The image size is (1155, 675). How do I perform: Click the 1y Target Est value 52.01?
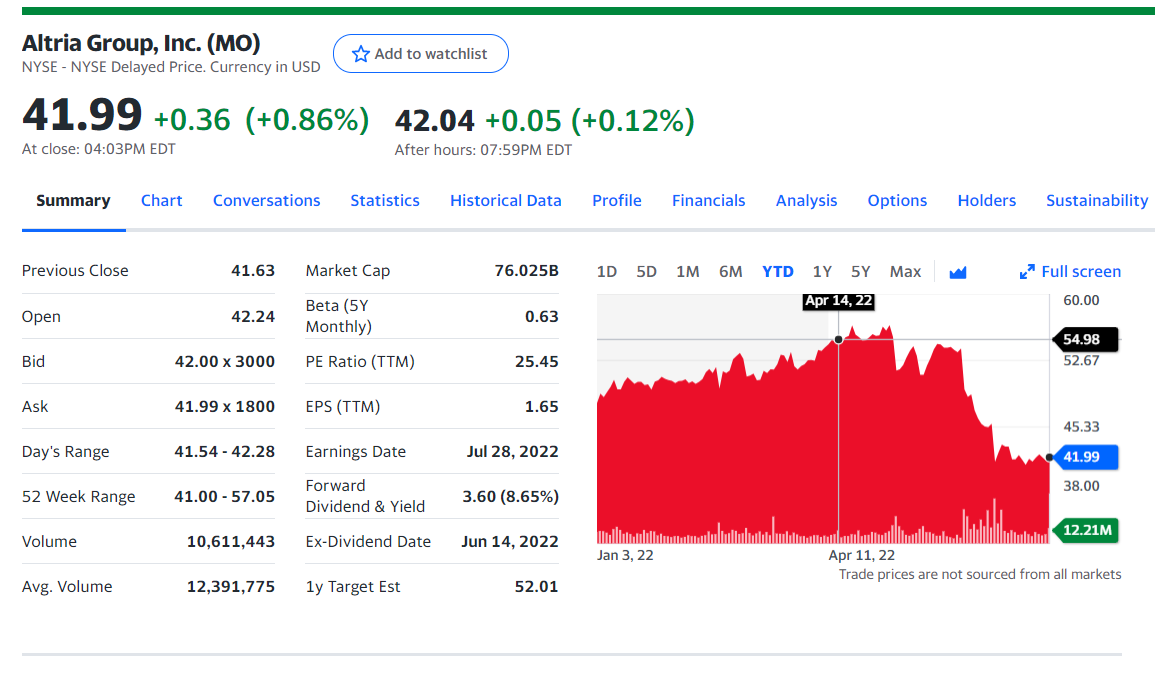536,587
